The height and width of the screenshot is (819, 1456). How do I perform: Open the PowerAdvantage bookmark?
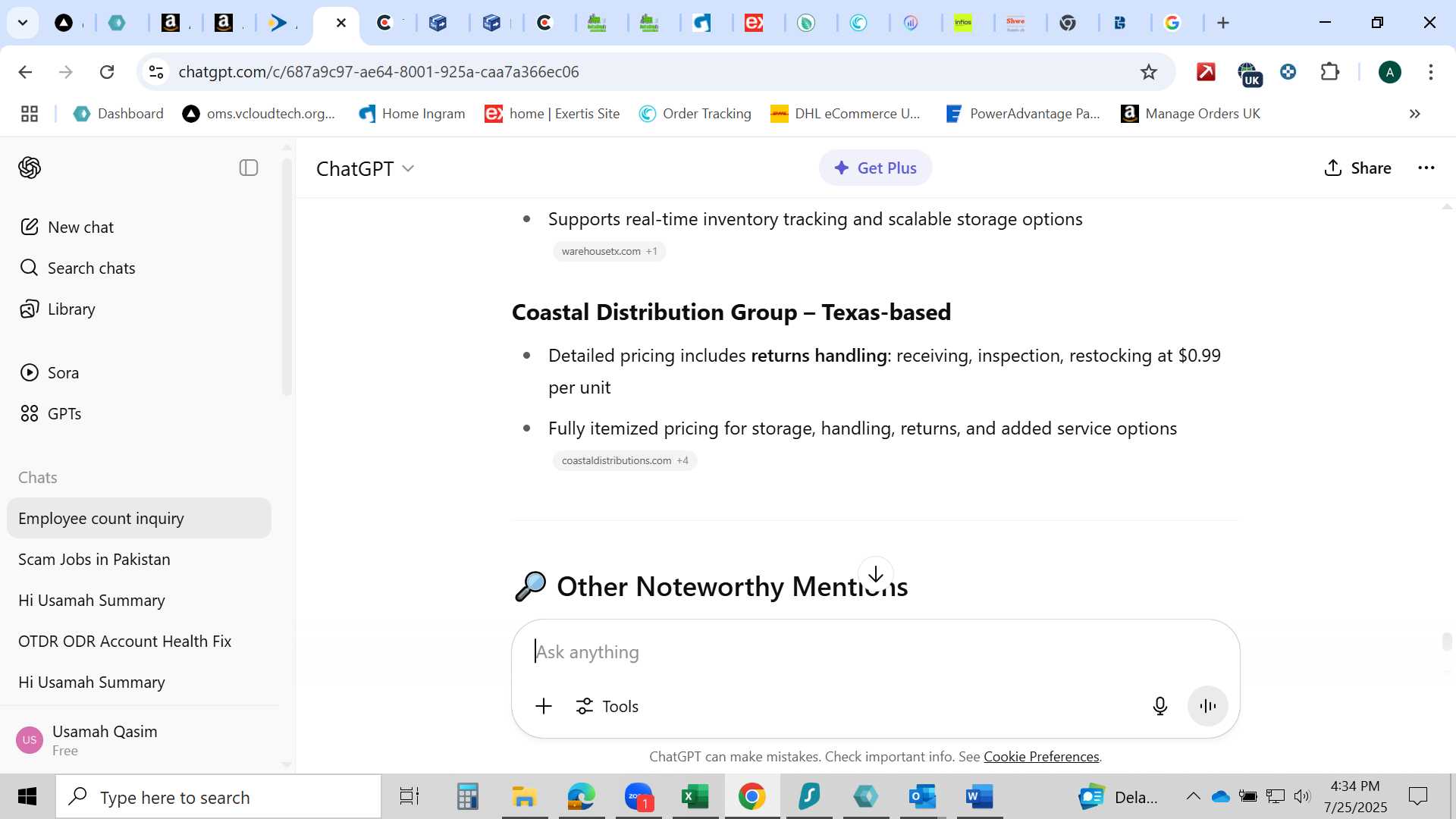1022,114
